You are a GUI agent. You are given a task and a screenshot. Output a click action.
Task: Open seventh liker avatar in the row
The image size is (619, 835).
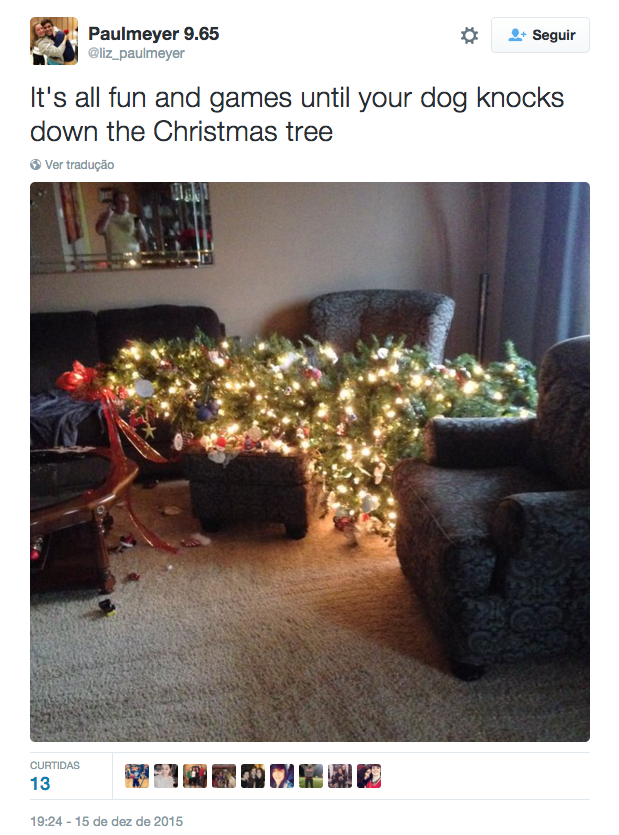point(311,776)
